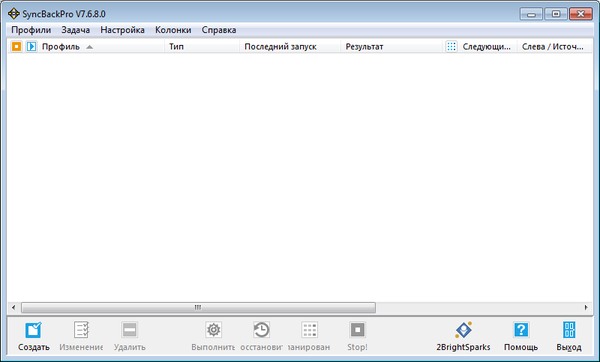600x362 pixels.
Task: Open the Настройка menu
Action: coord(122,30)
